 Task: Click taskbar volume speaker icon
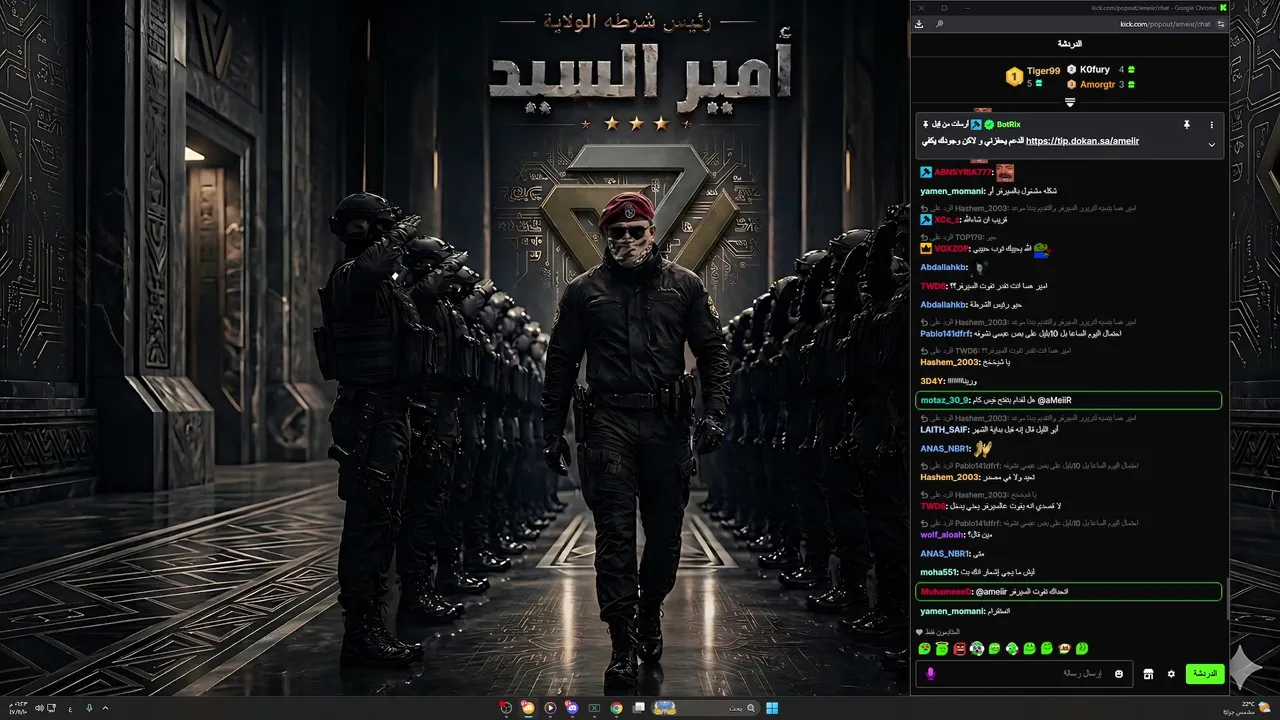click(39, 708)
